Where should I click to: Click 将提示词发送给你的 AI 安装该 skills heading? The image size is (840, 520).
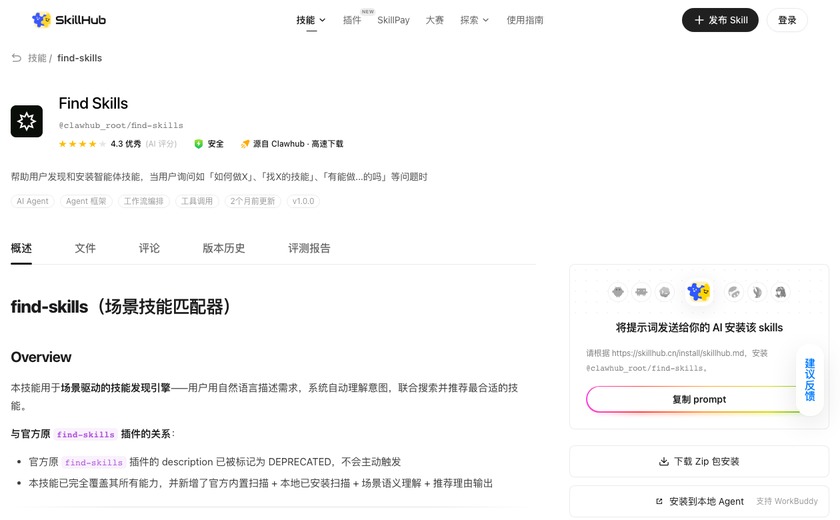click(x=699, y=327)
